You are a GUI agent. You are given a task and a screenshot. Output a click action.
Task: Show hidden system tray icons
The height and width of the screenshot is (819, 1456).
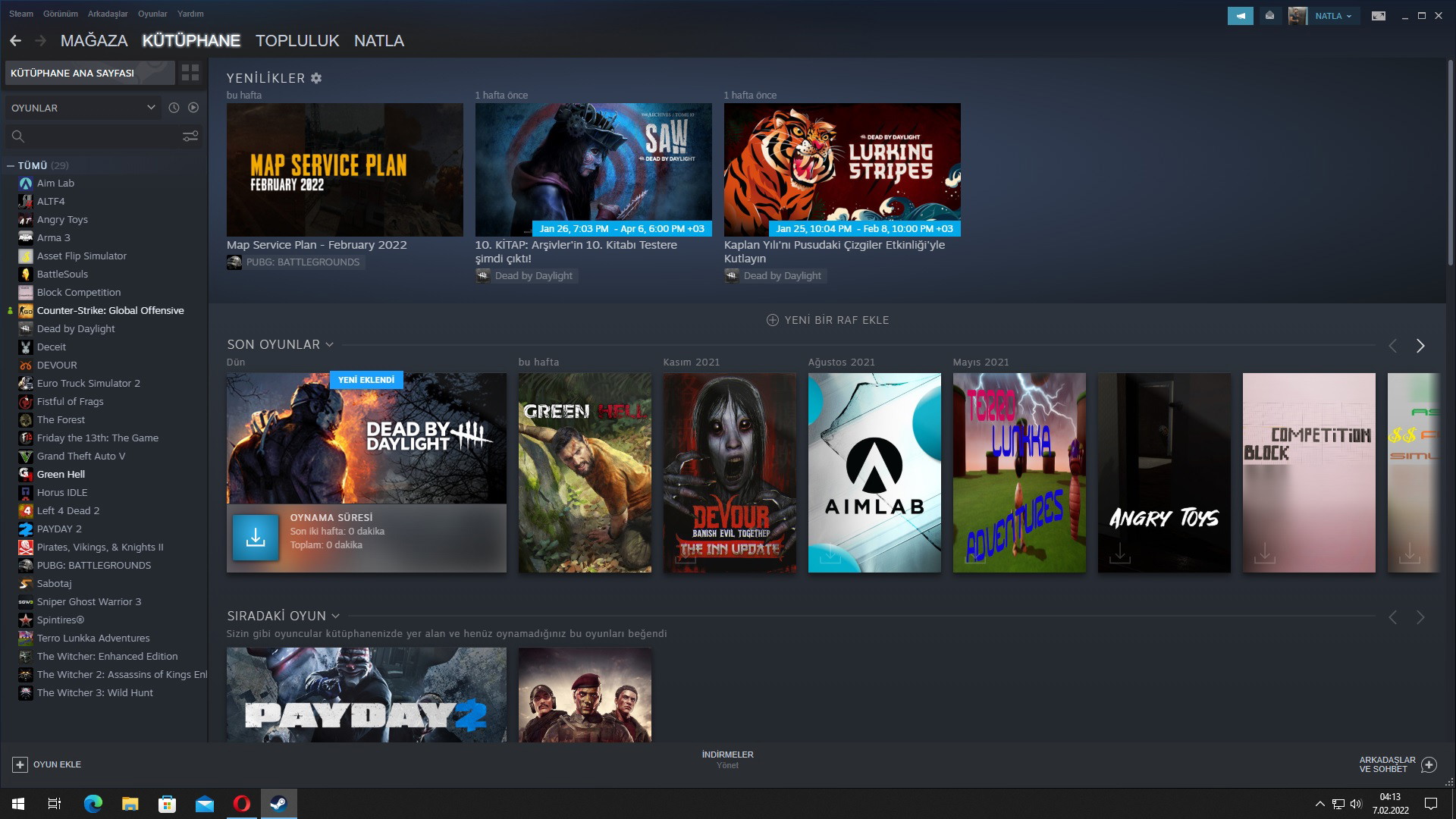point(1319,804)
